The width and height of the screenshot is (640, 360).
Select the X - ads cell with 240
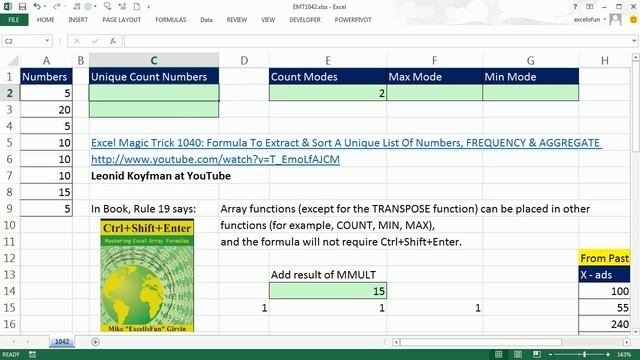(x=604, y=324)
